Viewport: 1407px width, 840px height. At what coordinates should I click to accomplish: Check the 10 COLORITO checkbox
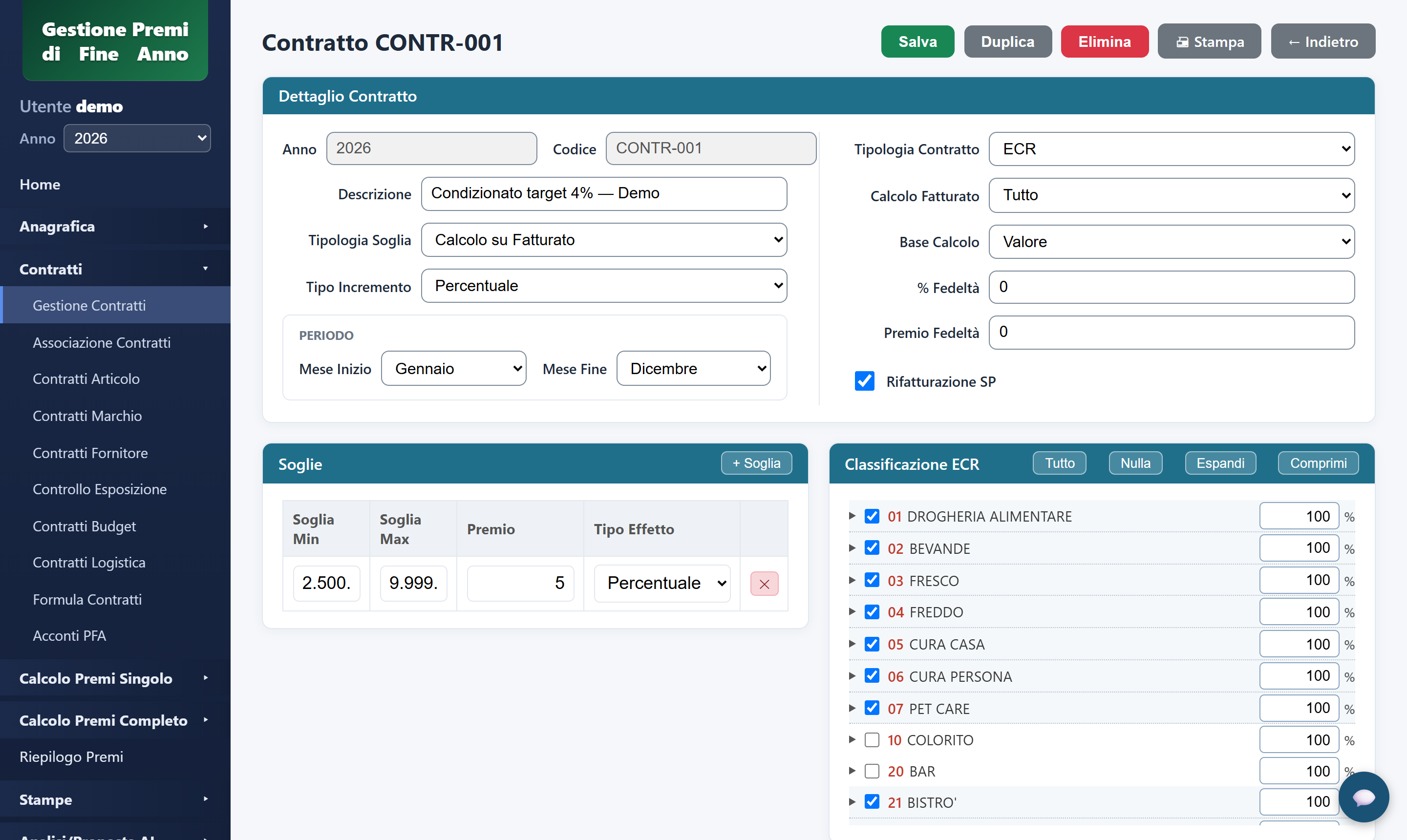point(872,740)
